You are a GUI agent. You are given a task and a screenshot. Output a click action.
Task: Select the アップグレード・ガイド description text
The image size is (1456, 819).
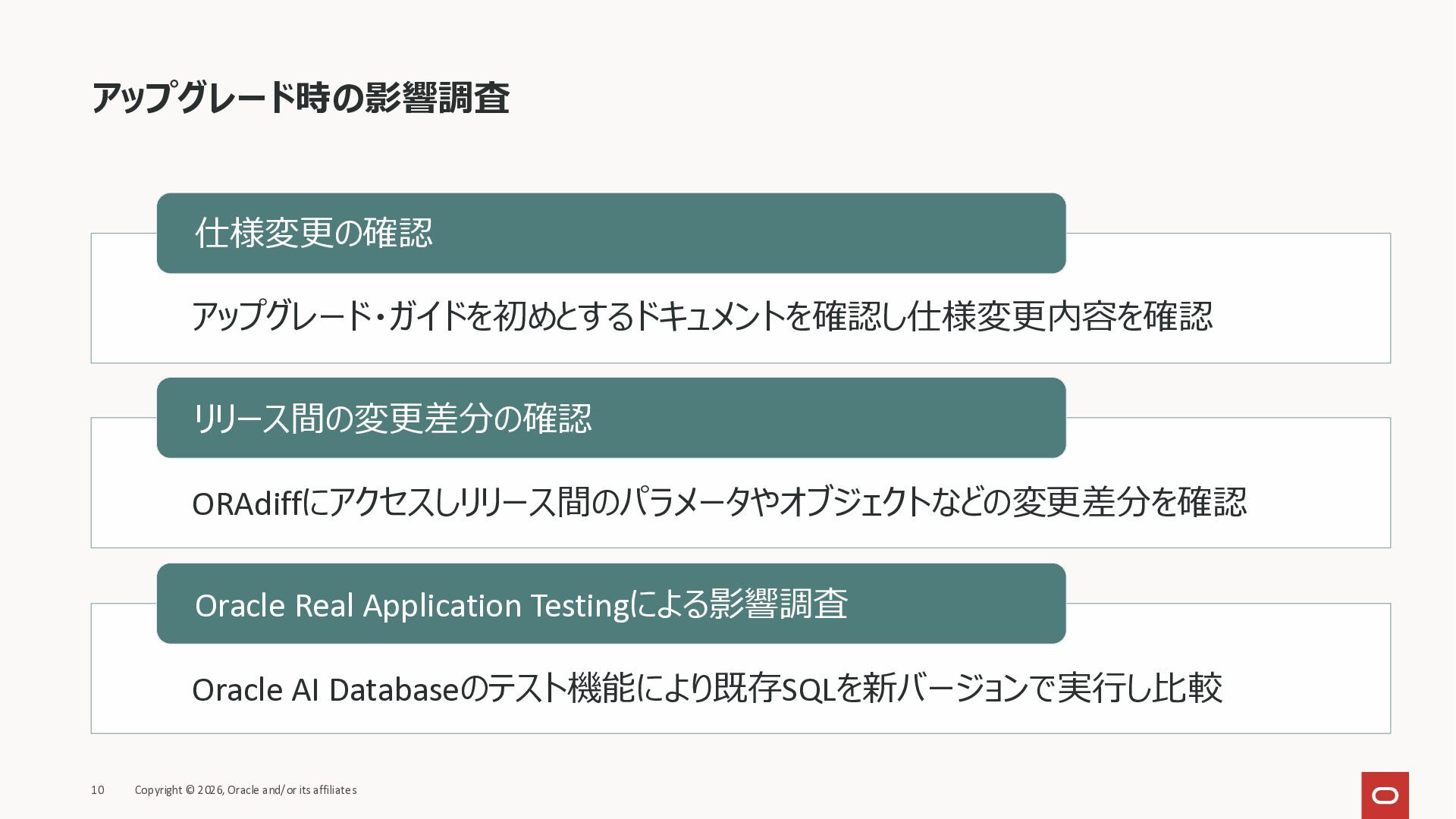(x=702, y=316)
